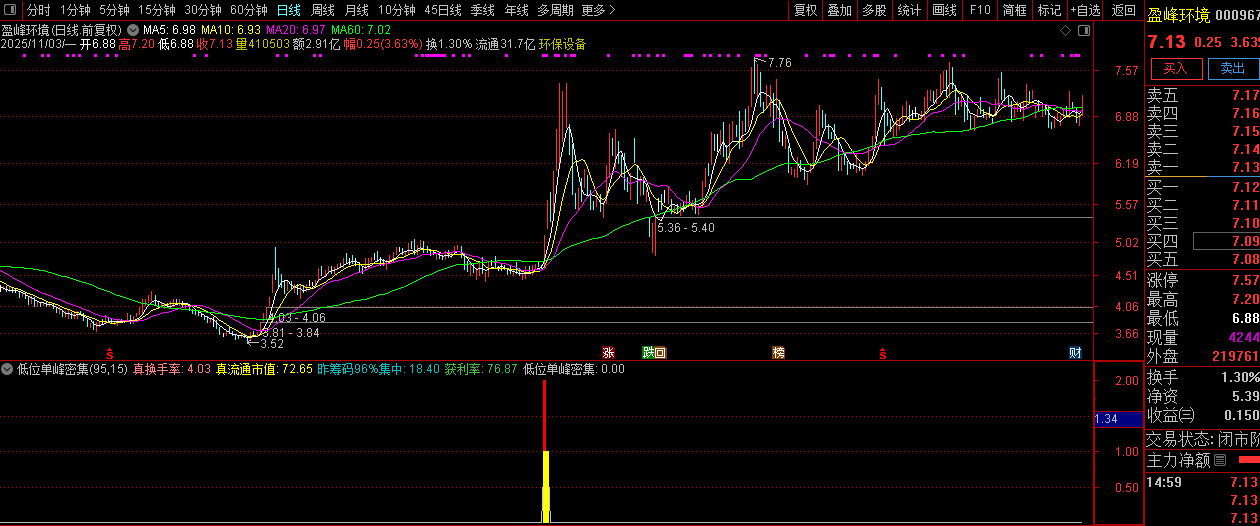Click the 卖一 price 7.13 row
The height and width of the screenshot is (526, 1260).
pos(1202,167)
